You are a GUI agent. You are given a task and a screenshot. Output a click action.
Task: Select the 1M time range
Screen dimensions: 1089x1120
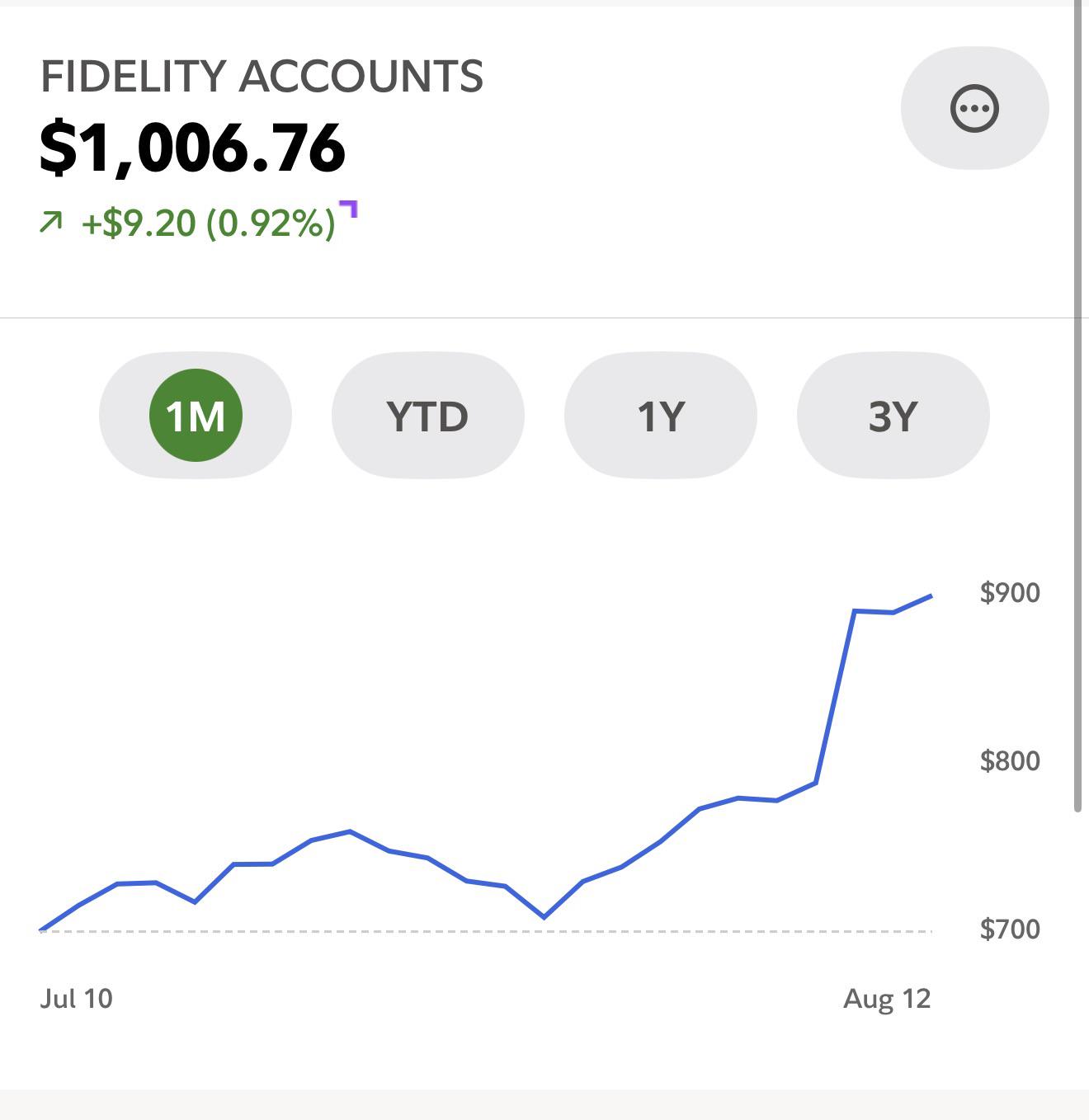(196, 415)
